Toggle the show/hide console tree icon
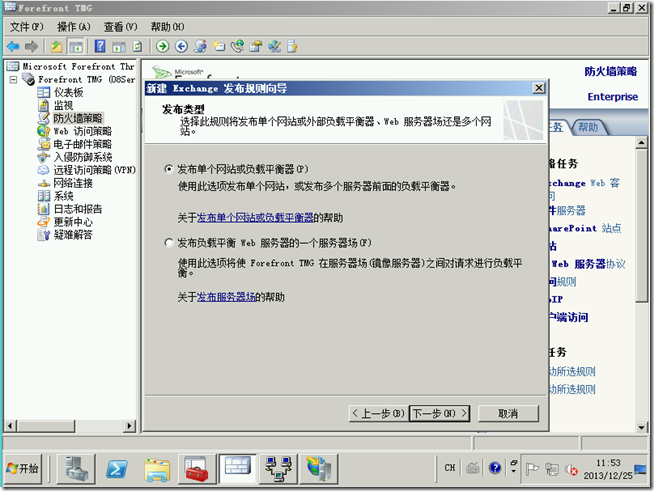654x491 pixels. pyautogui.click(x=76, y=46)
